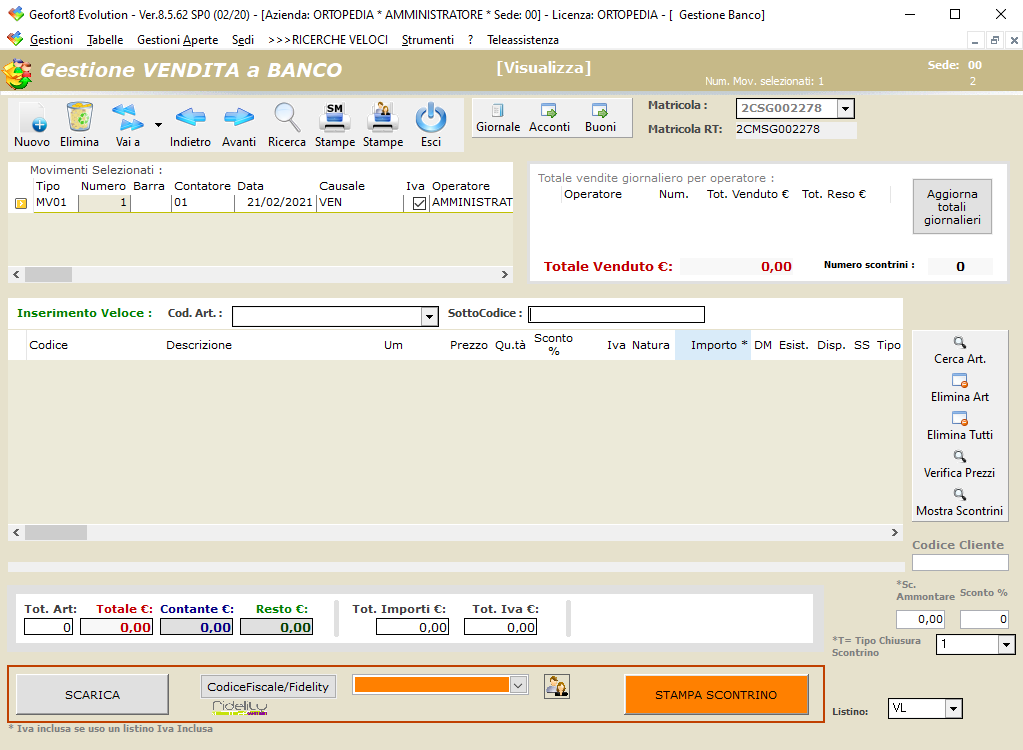Open the Giornale report icon
The image size is (1023, 750).
click(498, 112)
